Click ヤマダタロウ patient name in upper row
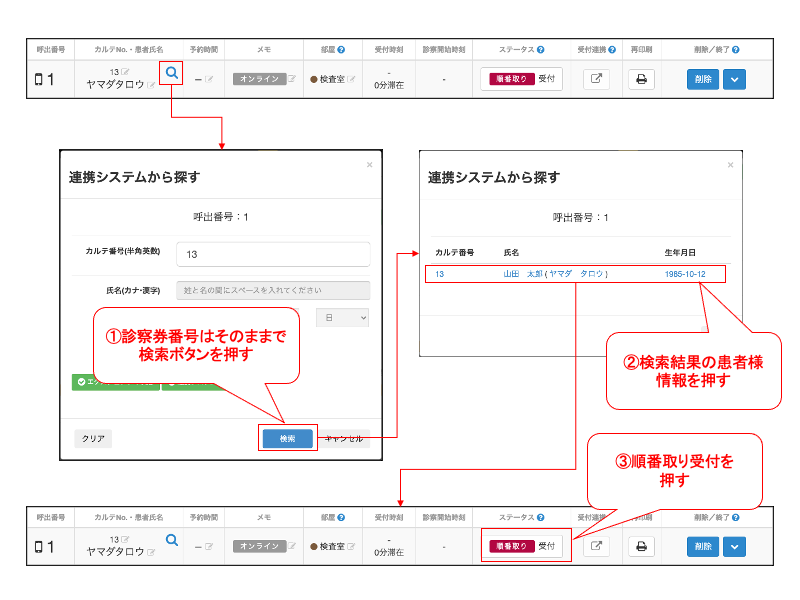800x600 pixels. coord(115,85)
